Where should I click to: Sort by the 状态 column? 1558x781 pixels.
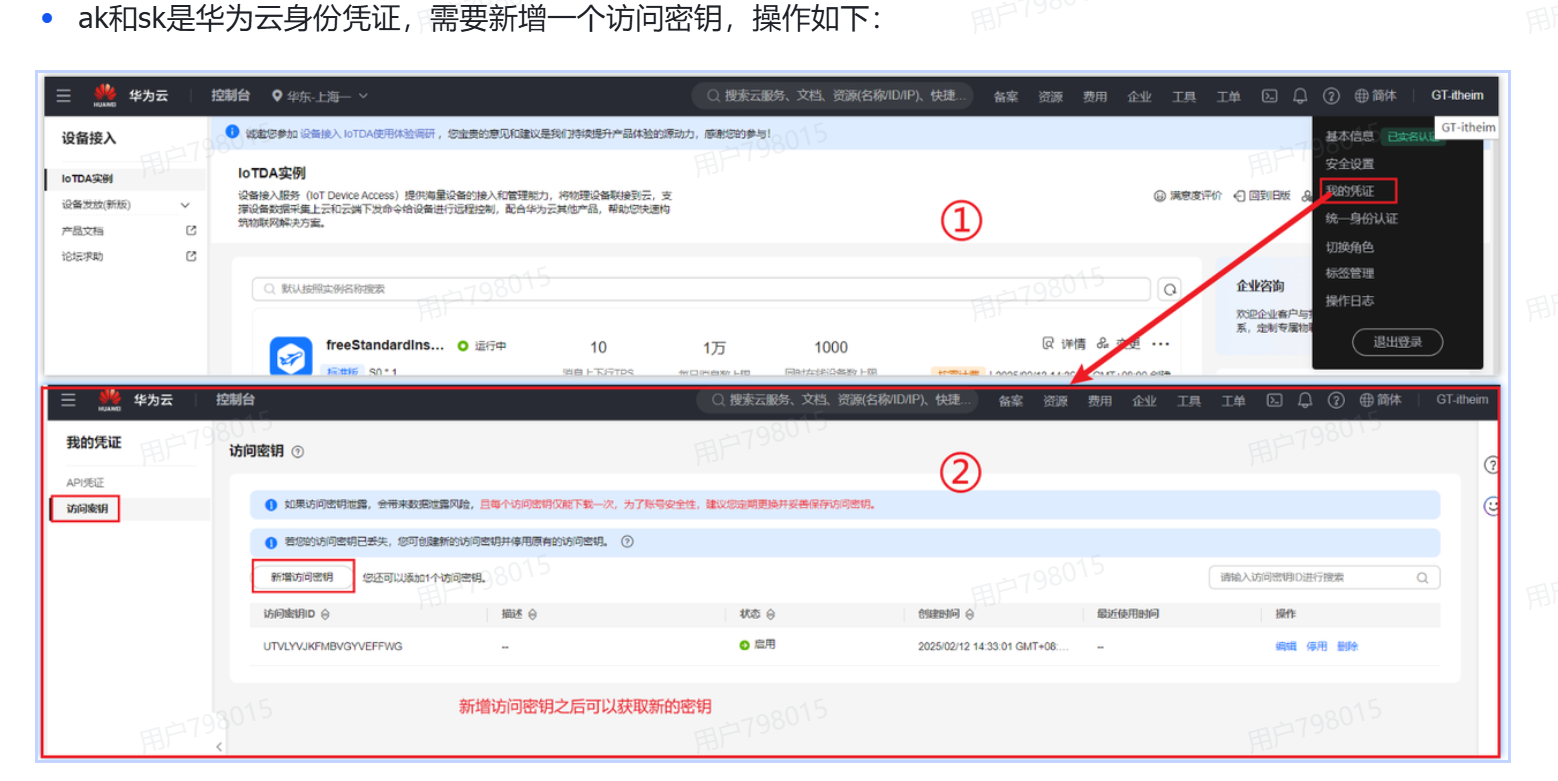[770, 614]
